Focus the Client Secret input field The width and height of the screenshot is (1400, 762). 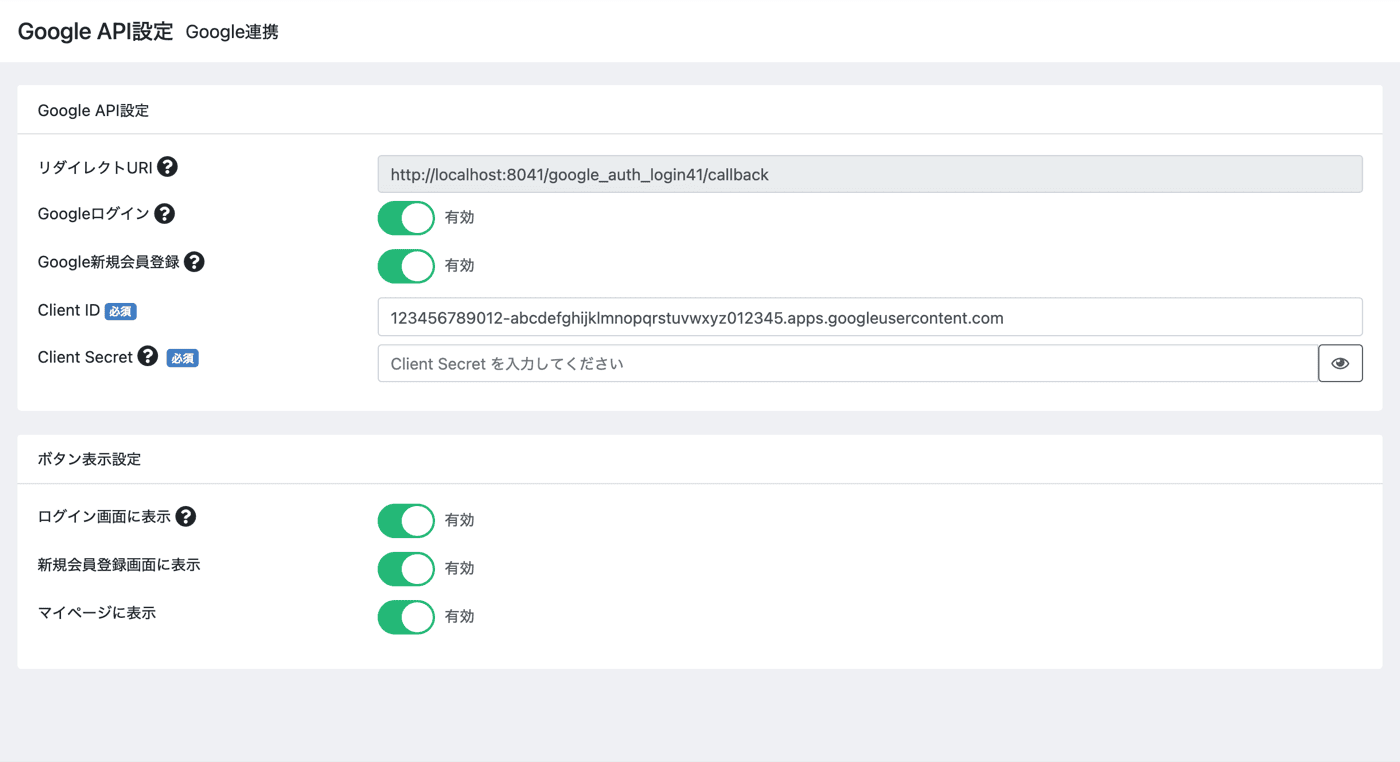click(x=848, y=364)
